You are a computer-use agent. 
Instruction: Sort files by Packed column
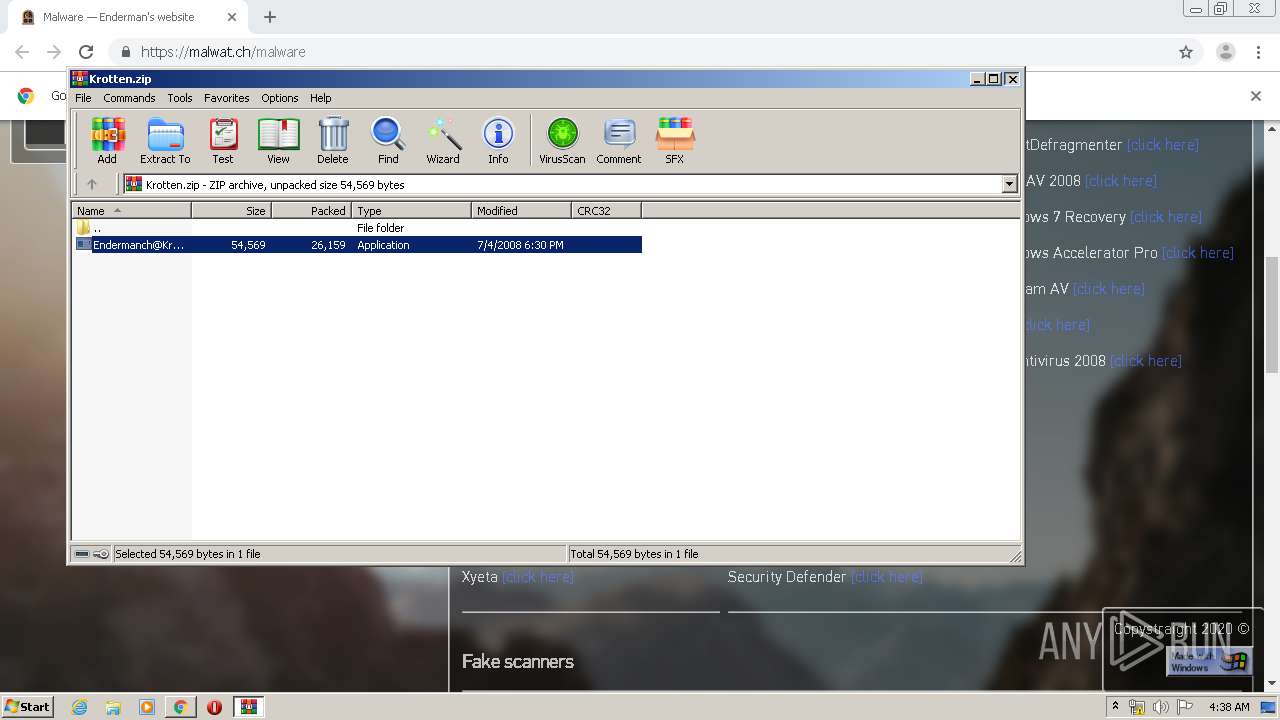click(311, 210)
